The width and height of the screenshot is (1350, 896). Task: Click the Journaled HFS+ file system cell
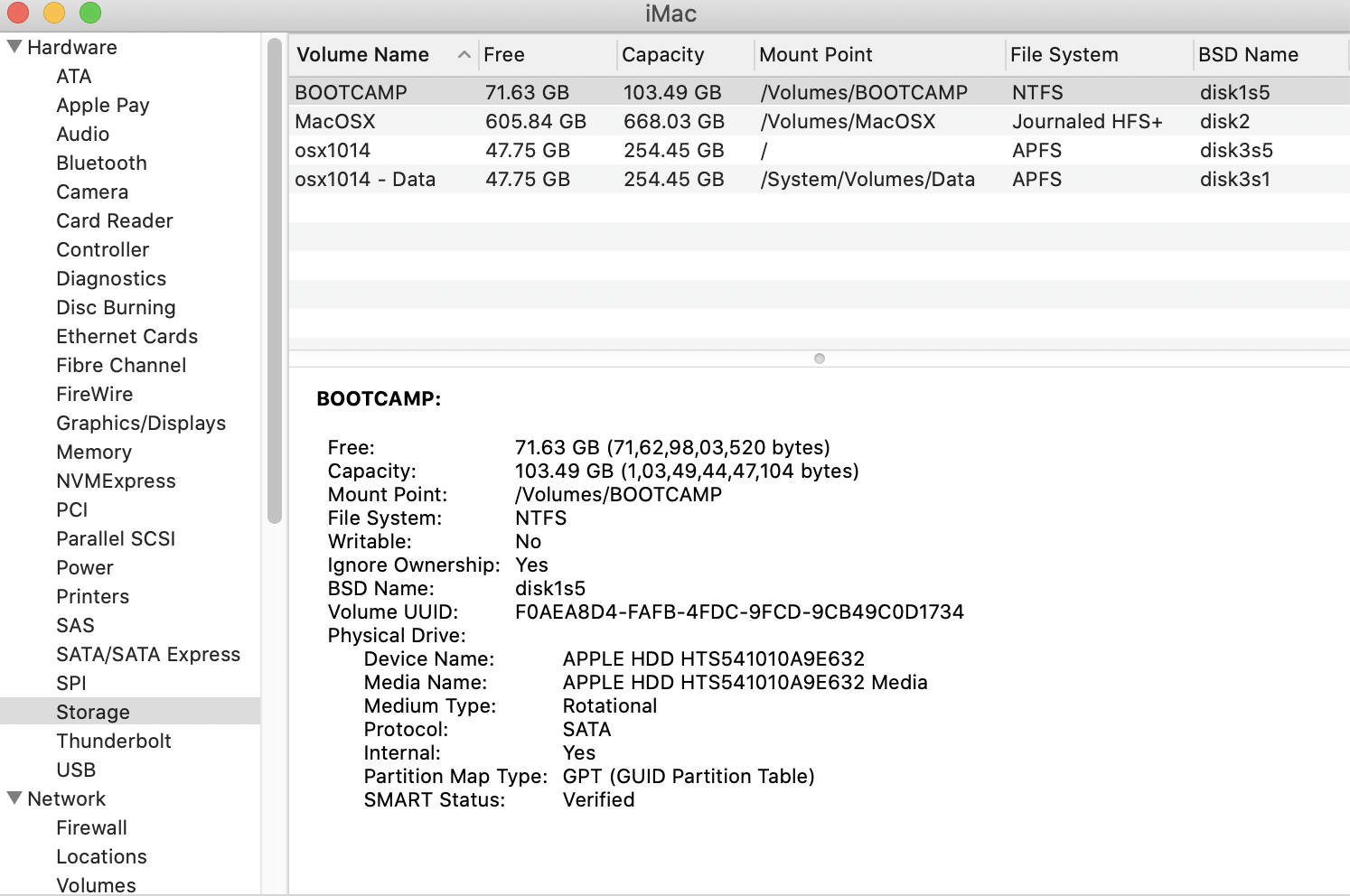point(1087,121)
